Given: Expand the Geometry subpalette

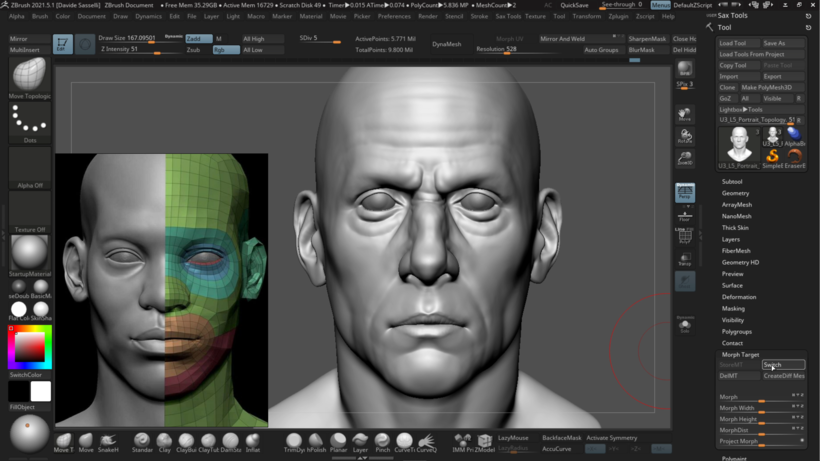Looking at the screenshot, I should (x=735, y=193).
